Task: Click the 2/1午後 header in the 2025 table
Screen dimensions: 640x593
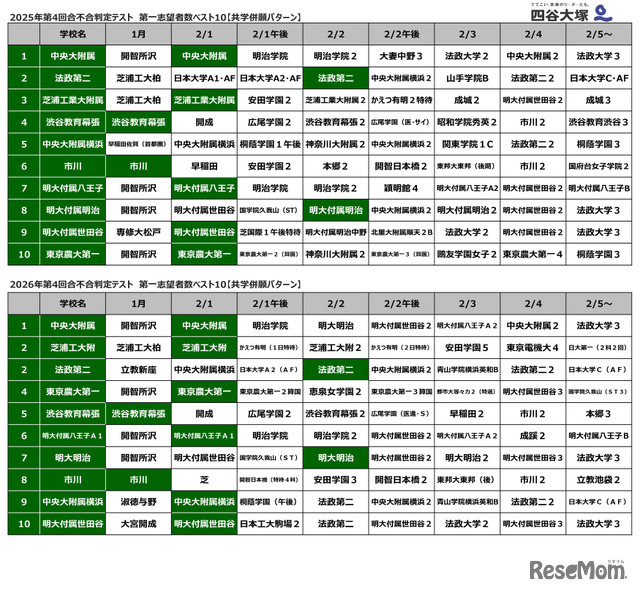Action: (x=270, y=34)
